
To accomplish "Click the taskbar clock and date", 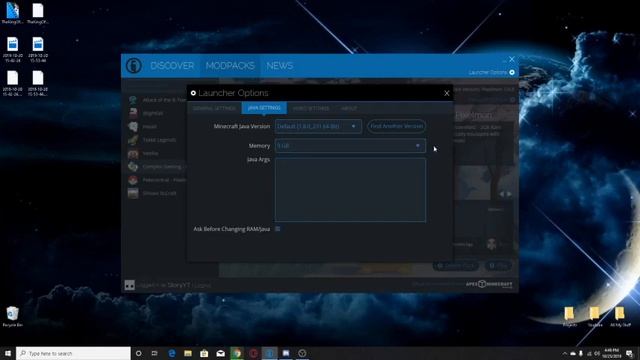I will 612,353.
